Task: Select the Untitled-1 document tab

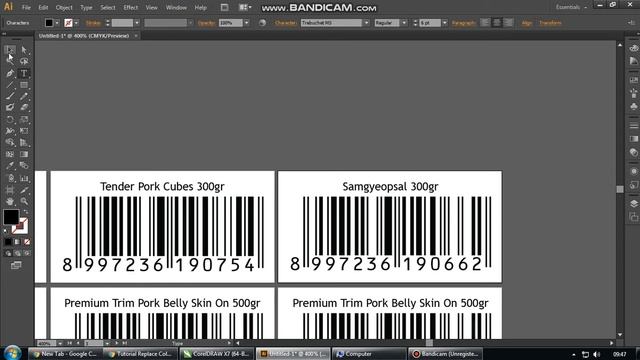Action: [x=84, y=36]
